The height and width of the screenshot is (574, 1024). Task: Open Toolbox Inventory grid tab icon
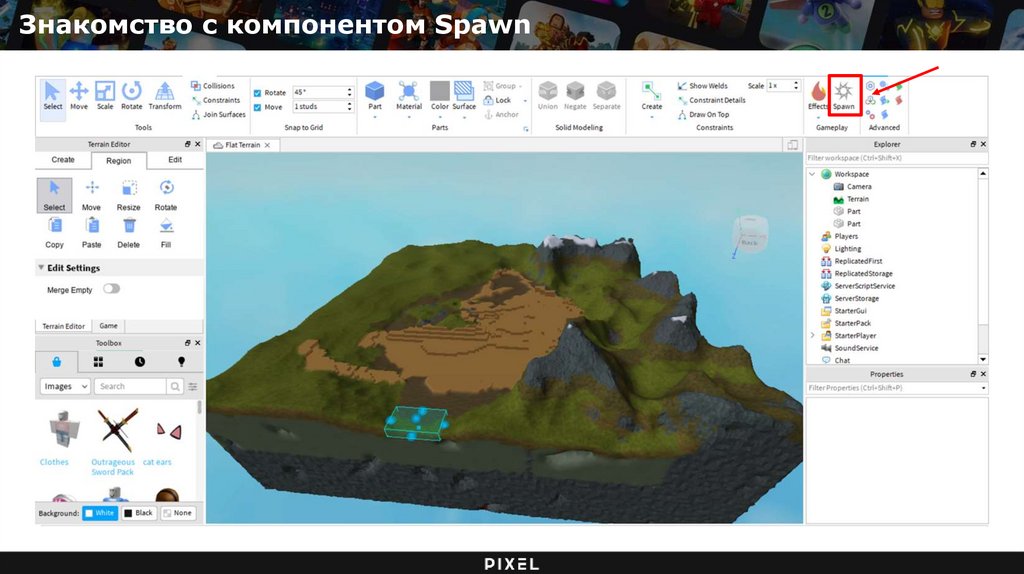pyautogui.click(x=98, y=362)
